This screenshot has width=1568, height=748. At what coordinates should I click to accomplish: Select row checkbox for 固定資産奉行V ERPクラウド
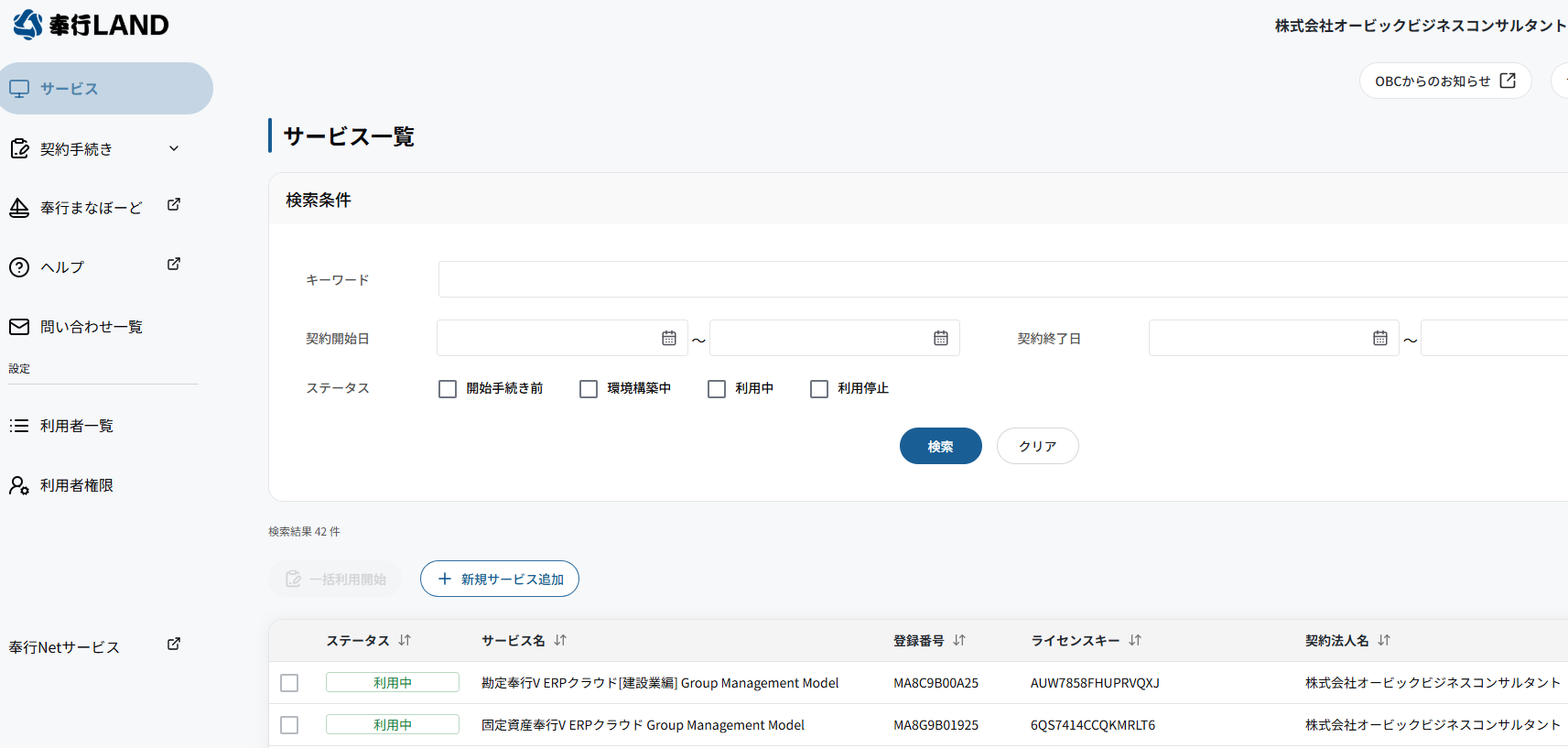click(x=289, y=725)
